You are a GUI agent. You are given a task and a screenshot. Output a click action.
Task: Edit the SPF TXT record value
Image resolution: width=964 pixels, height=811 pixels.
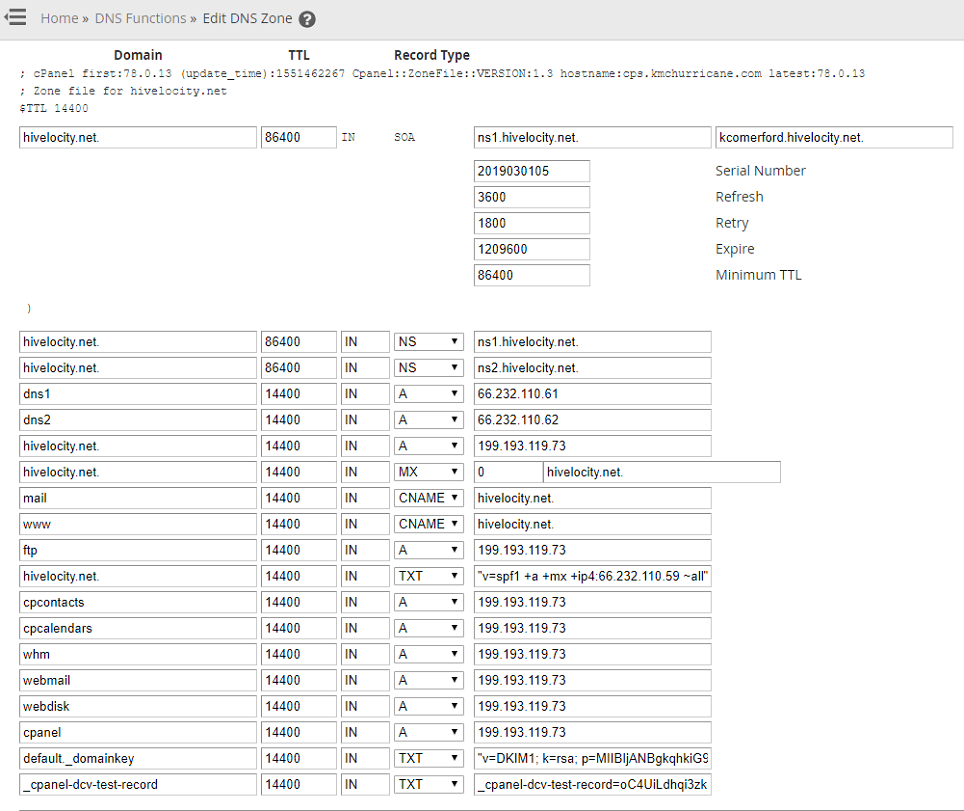pos(592,576)
